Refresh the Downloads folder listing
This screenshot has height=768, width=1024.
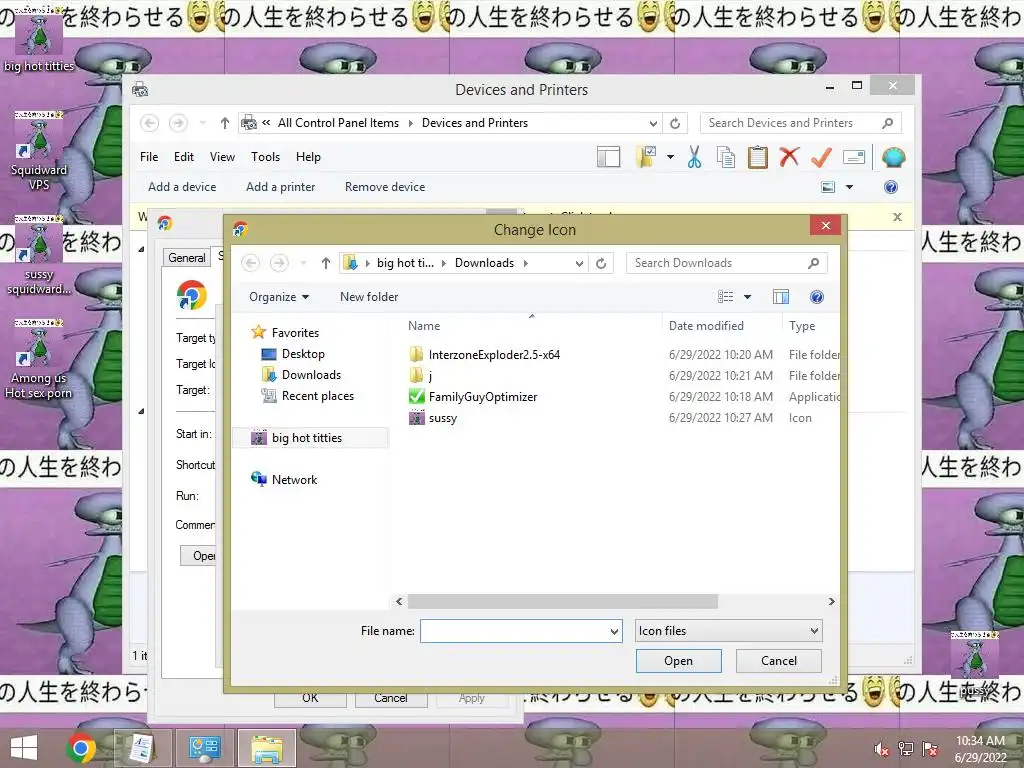[x=601, y=263]
